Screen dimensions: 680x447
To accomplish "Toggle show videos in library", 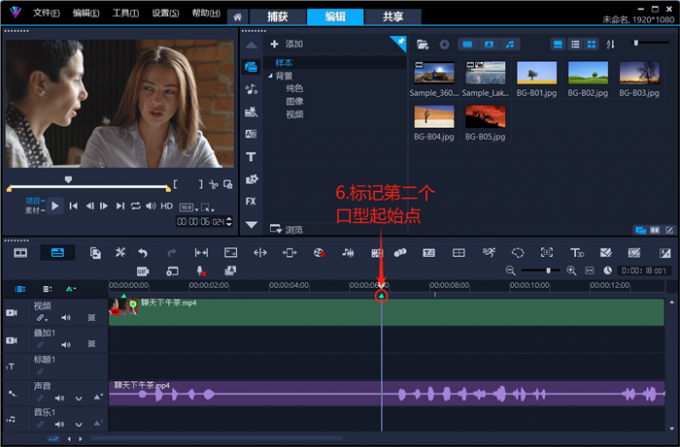I will tap(468, 44).
